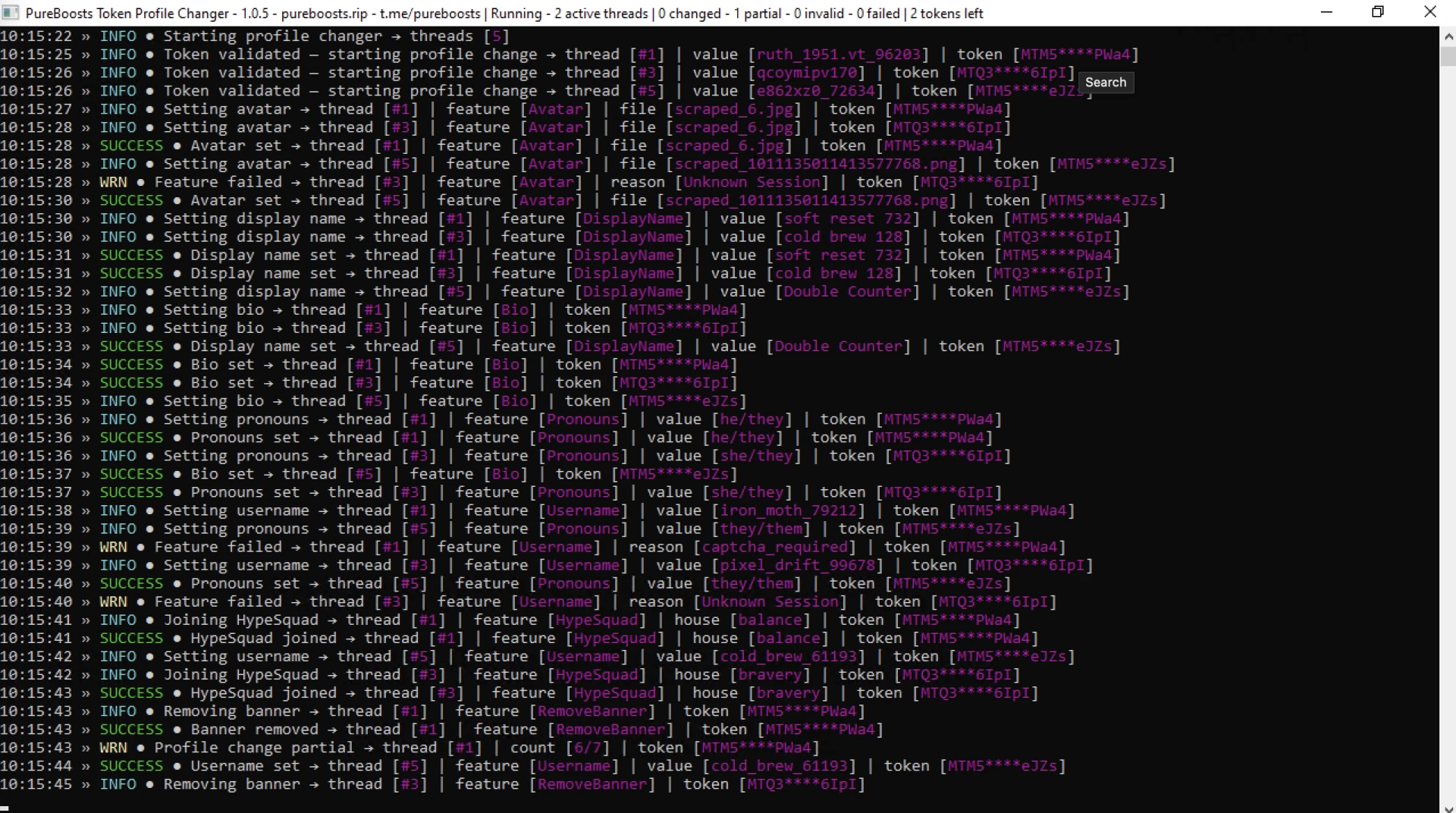
Task: Click the PureBoosts app icon in title bar
Action: pos(11,13)
